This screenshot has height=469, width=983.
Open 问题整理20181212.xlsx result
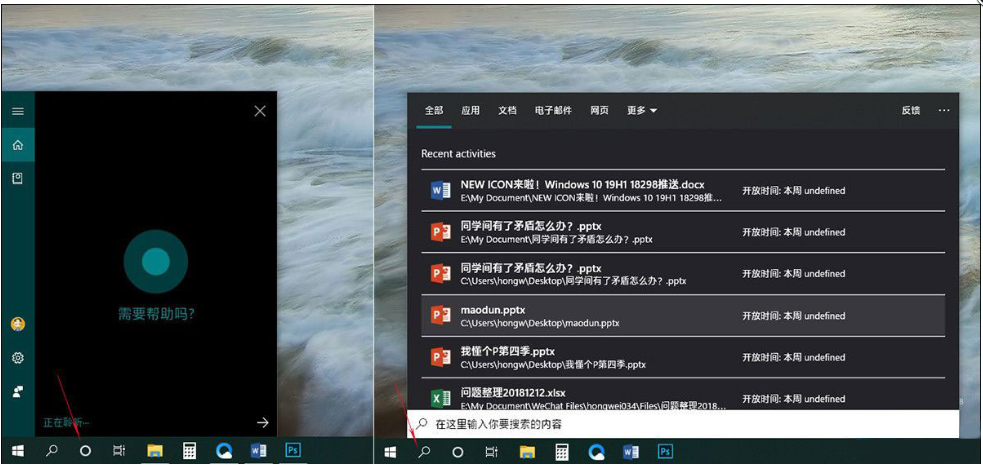[683, 395]
